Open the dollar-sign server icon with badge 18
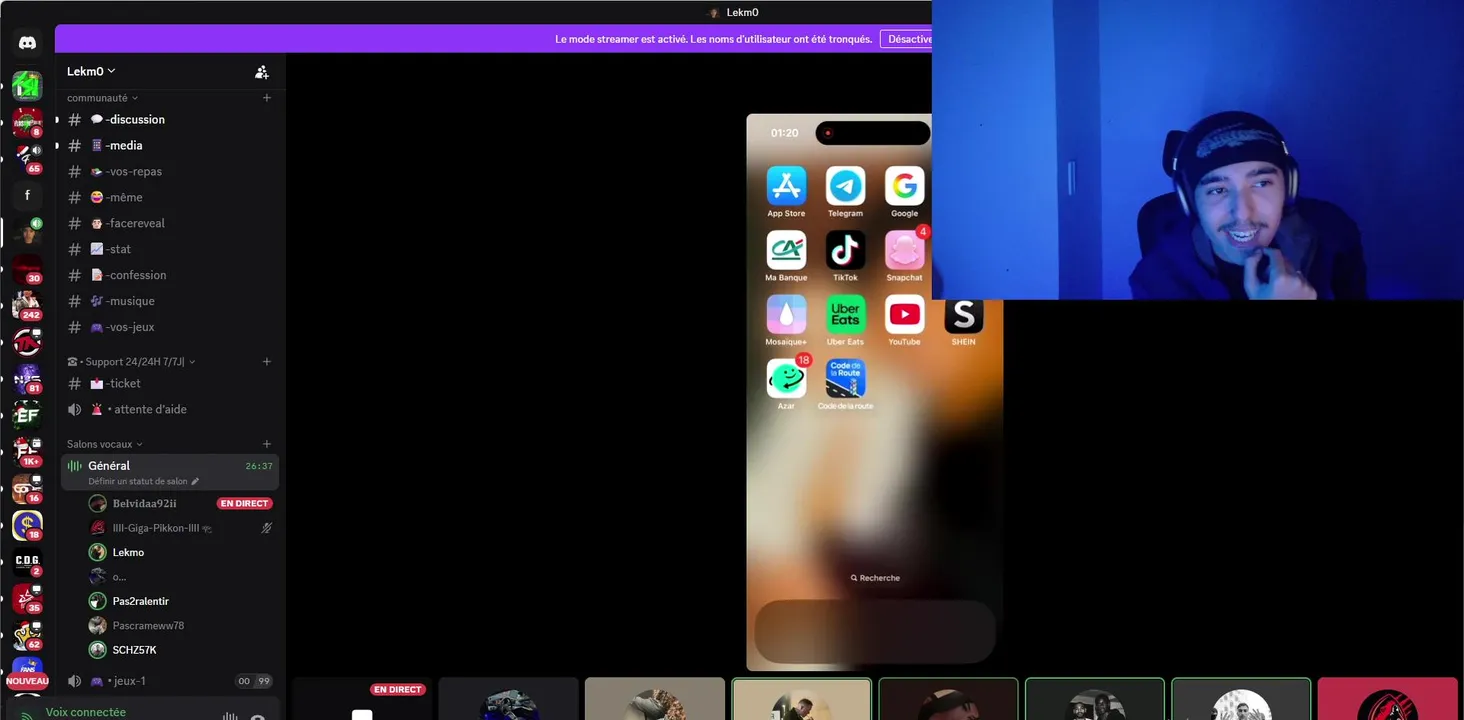Screen dimensions: 1464x720 tap(27, 525)
